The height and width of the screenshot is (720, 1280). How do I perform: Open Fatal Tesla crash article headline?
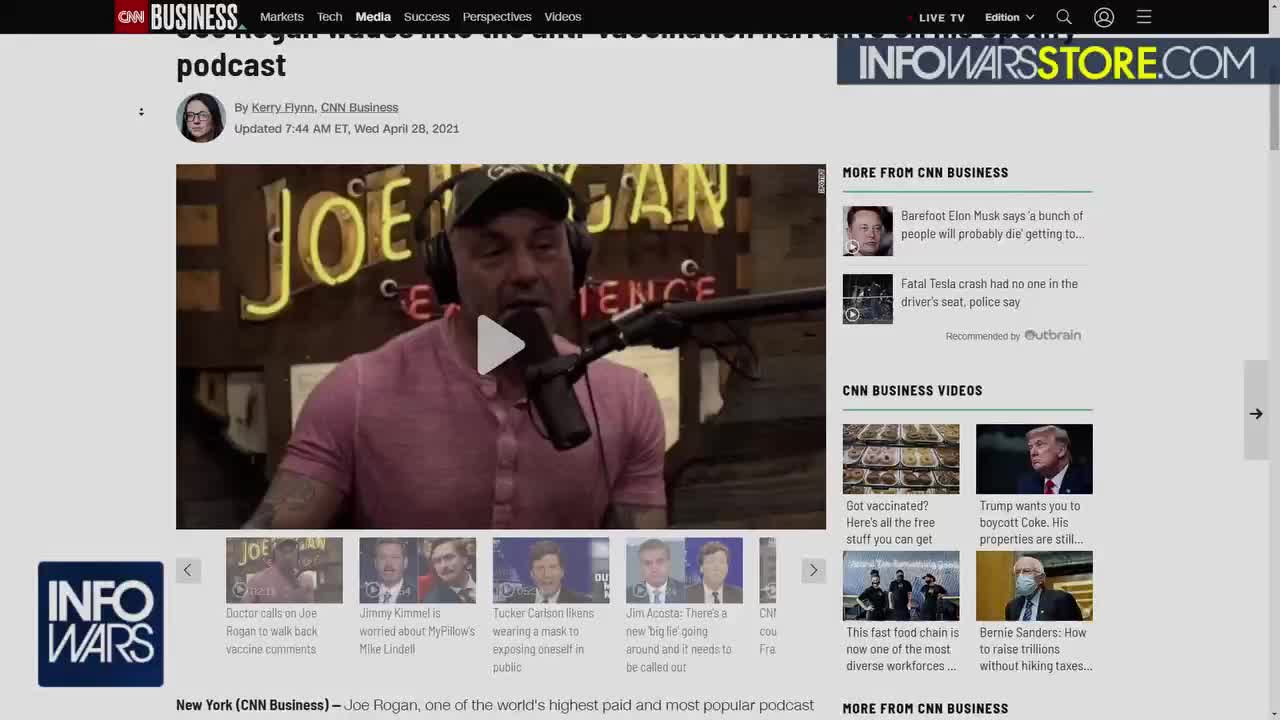point(989,293)
